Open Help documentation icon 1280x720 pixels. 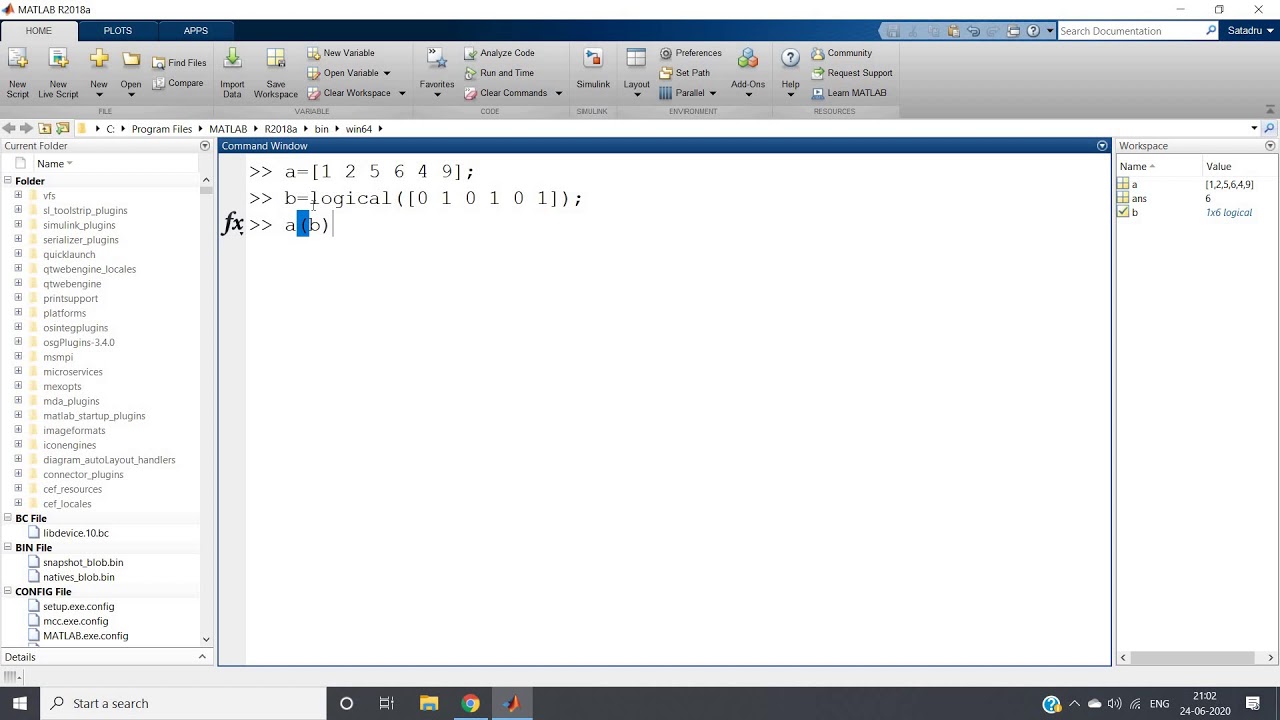[790, 60]
